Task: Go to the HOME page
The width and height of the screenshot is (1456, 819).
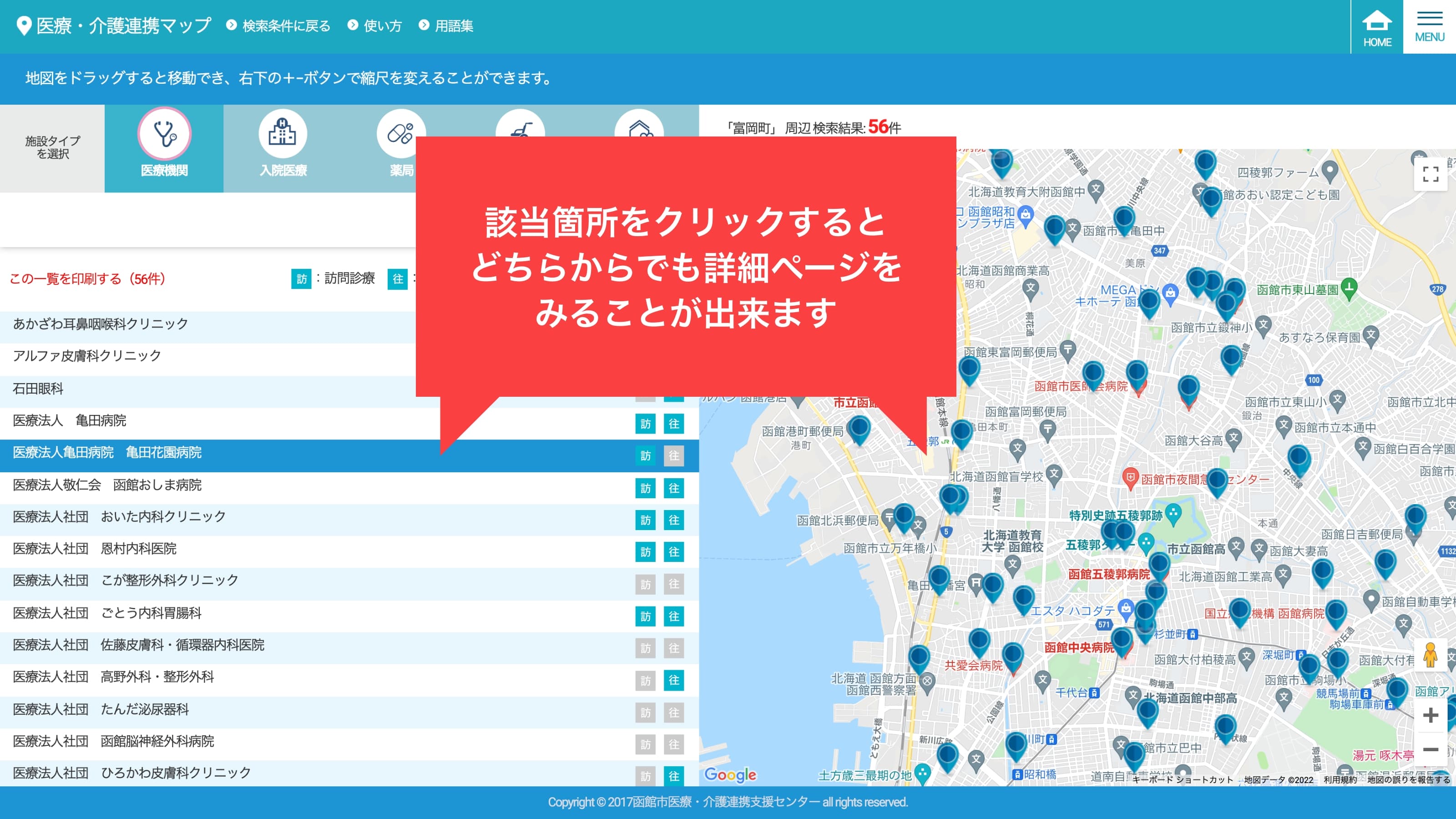Action: point(1377,27)
